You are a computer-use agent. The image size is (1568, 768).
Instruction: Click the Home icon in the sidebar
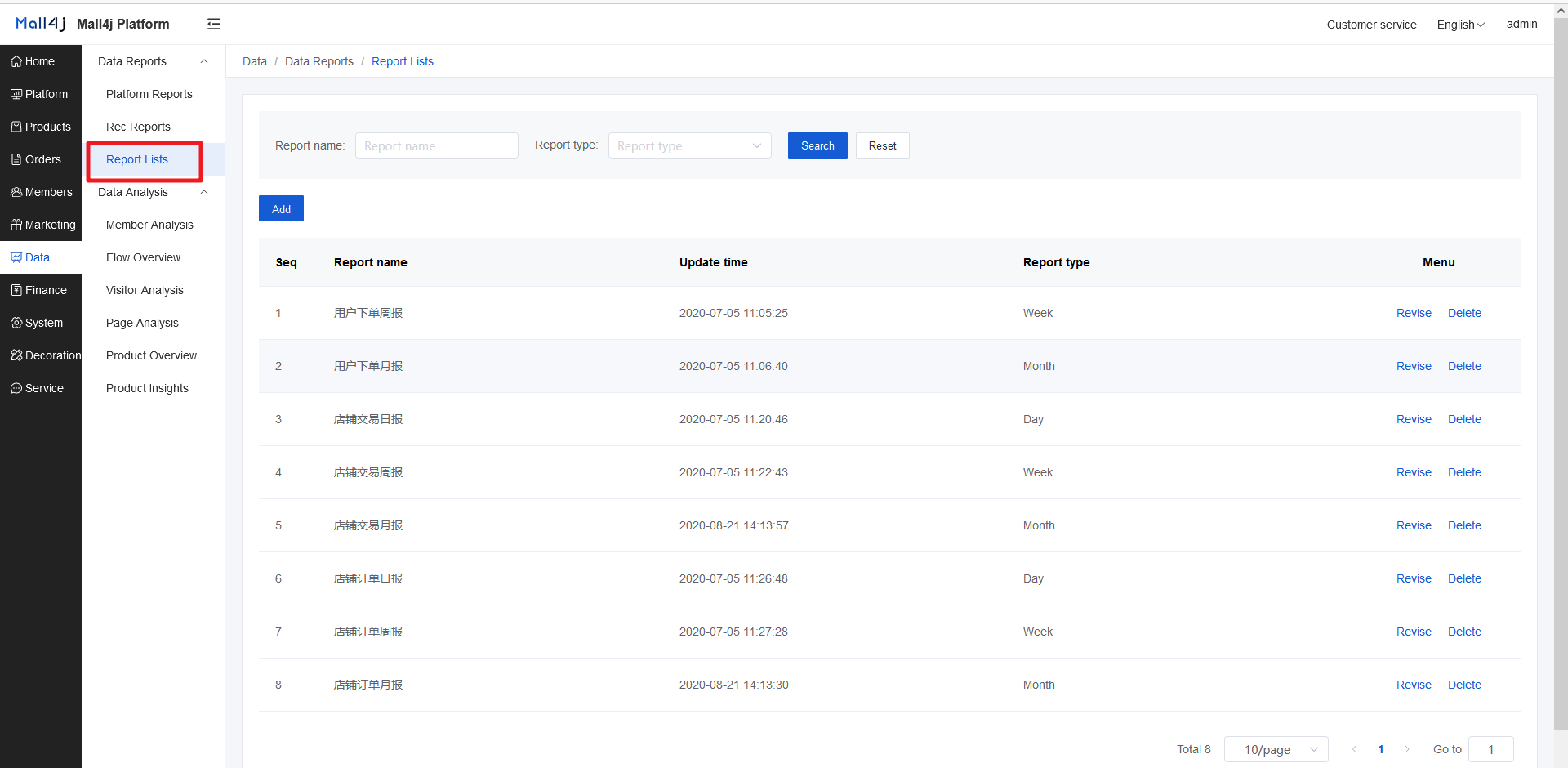[16, 61]
